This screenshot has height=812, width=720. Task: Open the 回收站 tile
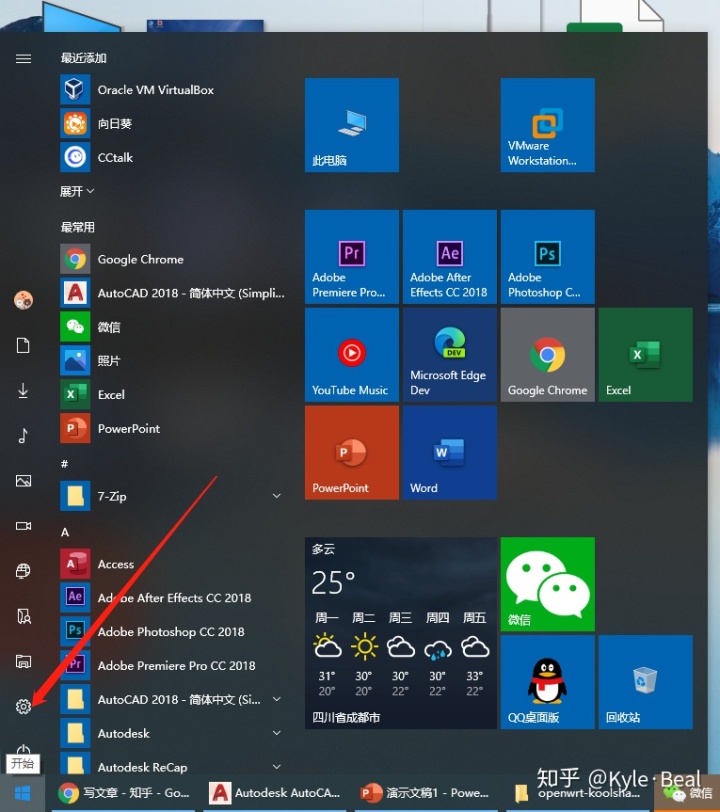645,682
